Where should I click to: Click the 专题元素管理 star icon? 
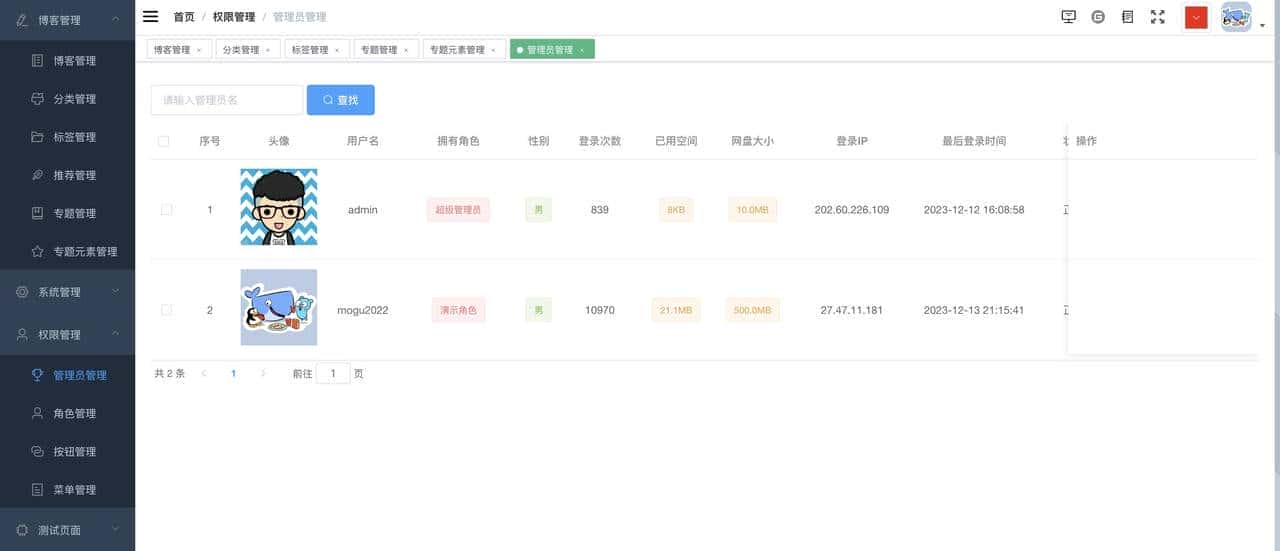click(37, 251)
